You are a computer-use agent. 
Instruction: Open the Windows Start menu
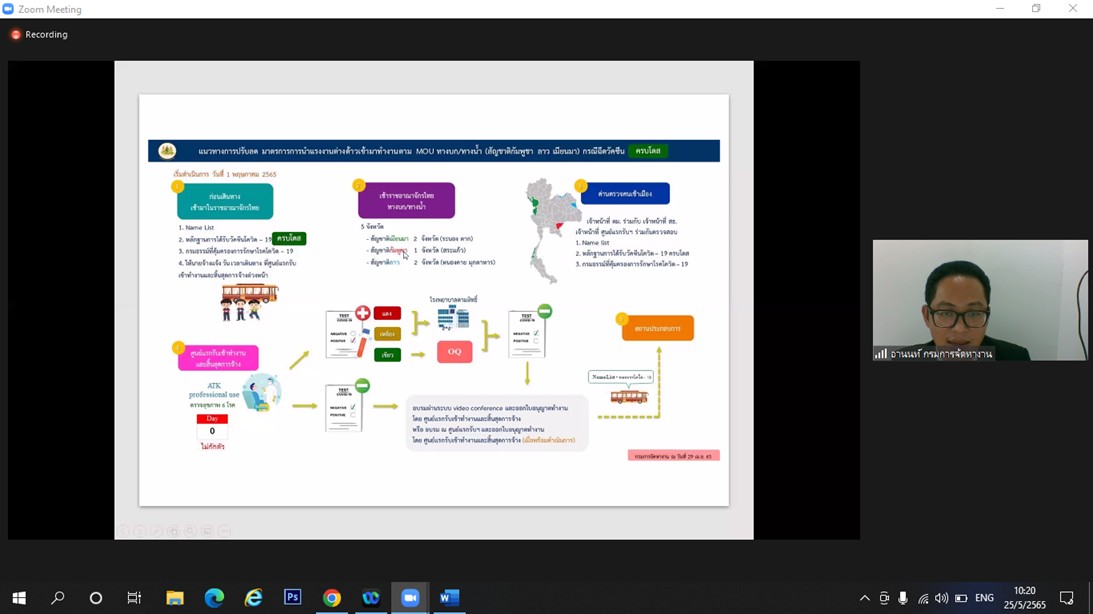click(18, 598)
